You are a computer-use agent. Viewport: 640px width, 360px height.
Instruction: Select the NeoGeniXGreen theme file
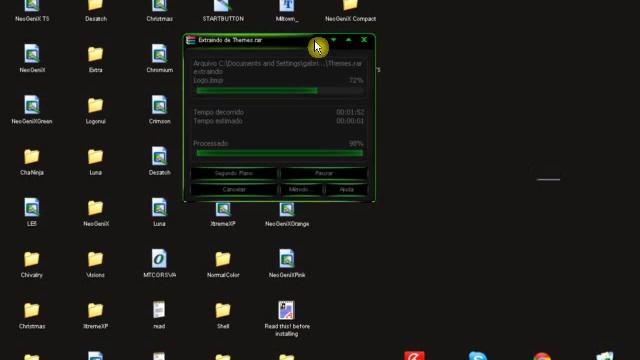click(32, 105)
